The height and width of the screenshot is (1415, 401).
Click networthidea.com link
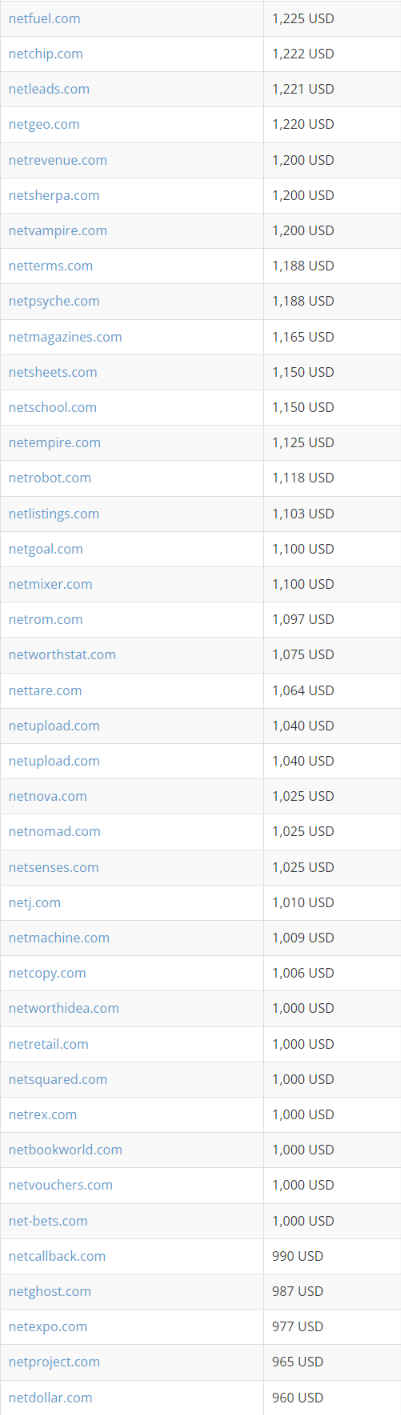[x=64, y=1008]
